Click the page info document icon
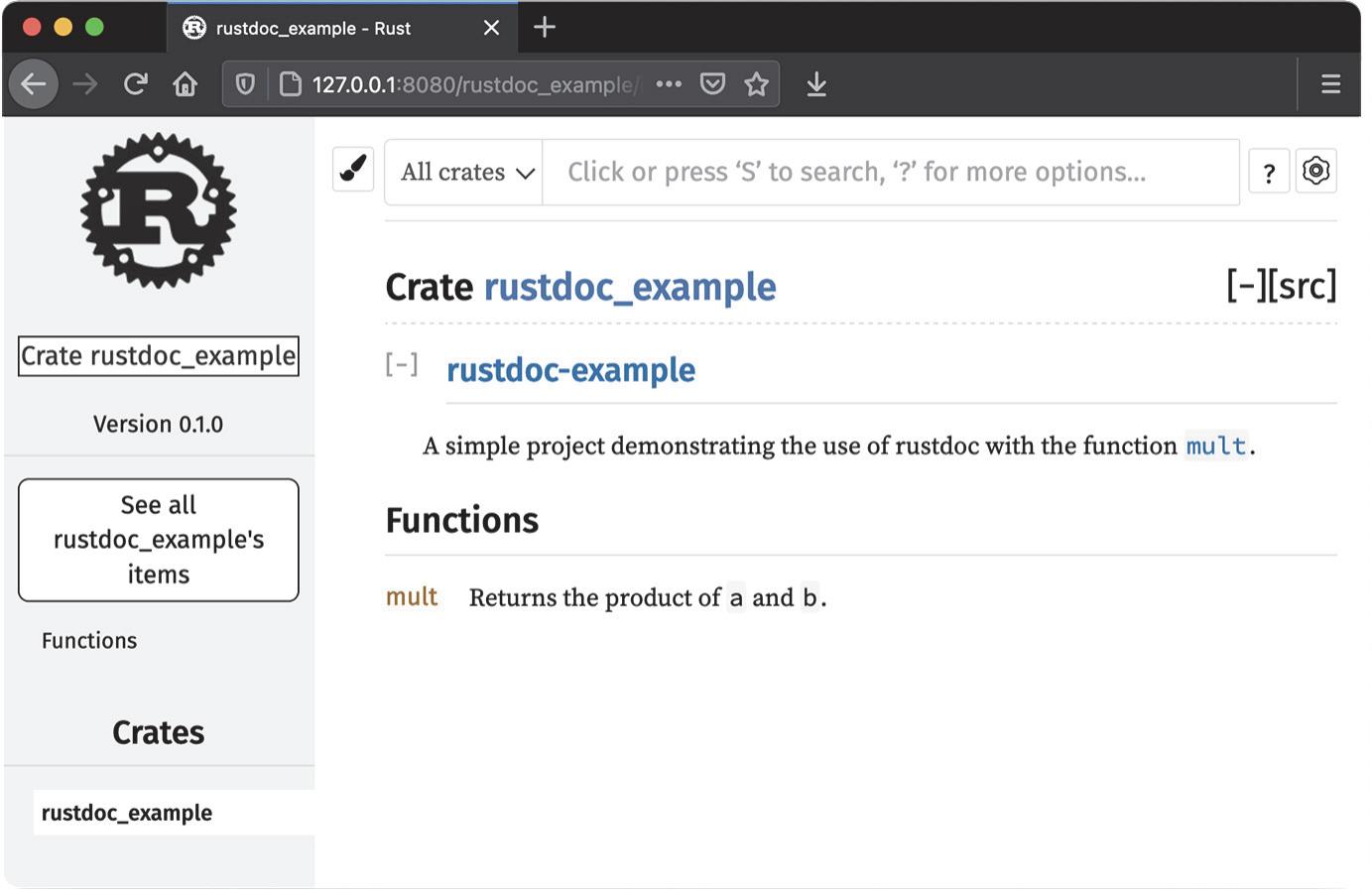This screenshot has width=1372, height=895. [x=290, y=84]
